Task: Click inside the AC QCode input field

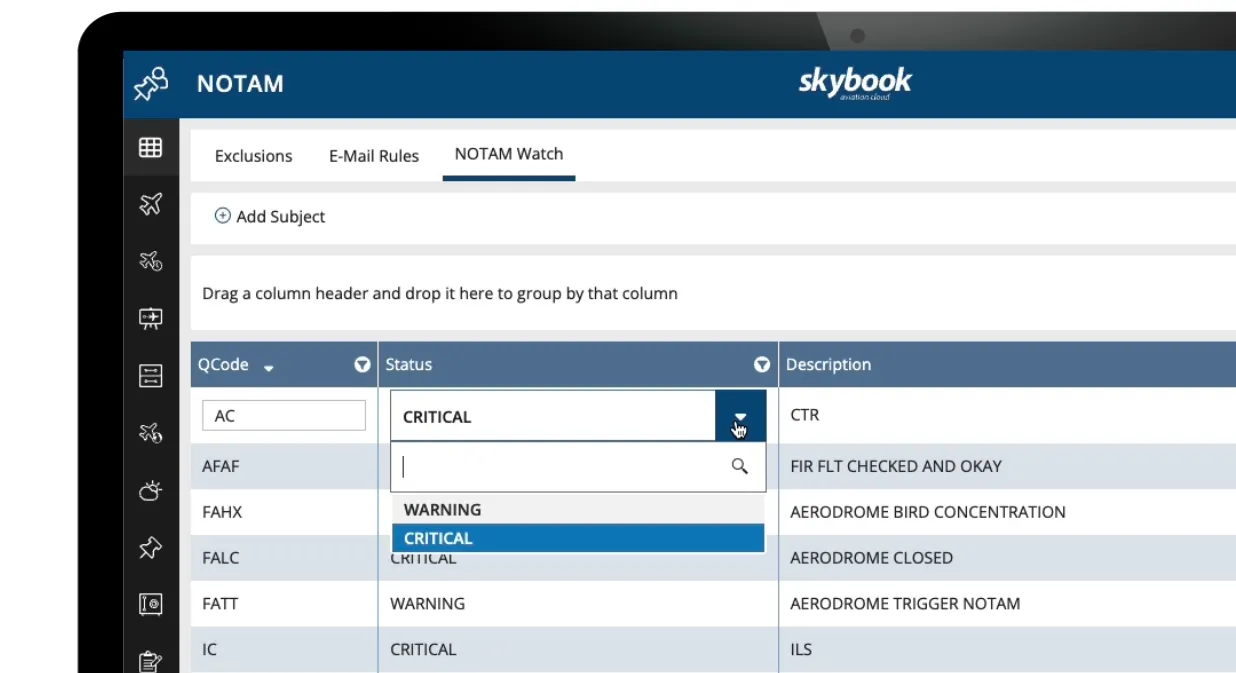Action: click(283, 415)
